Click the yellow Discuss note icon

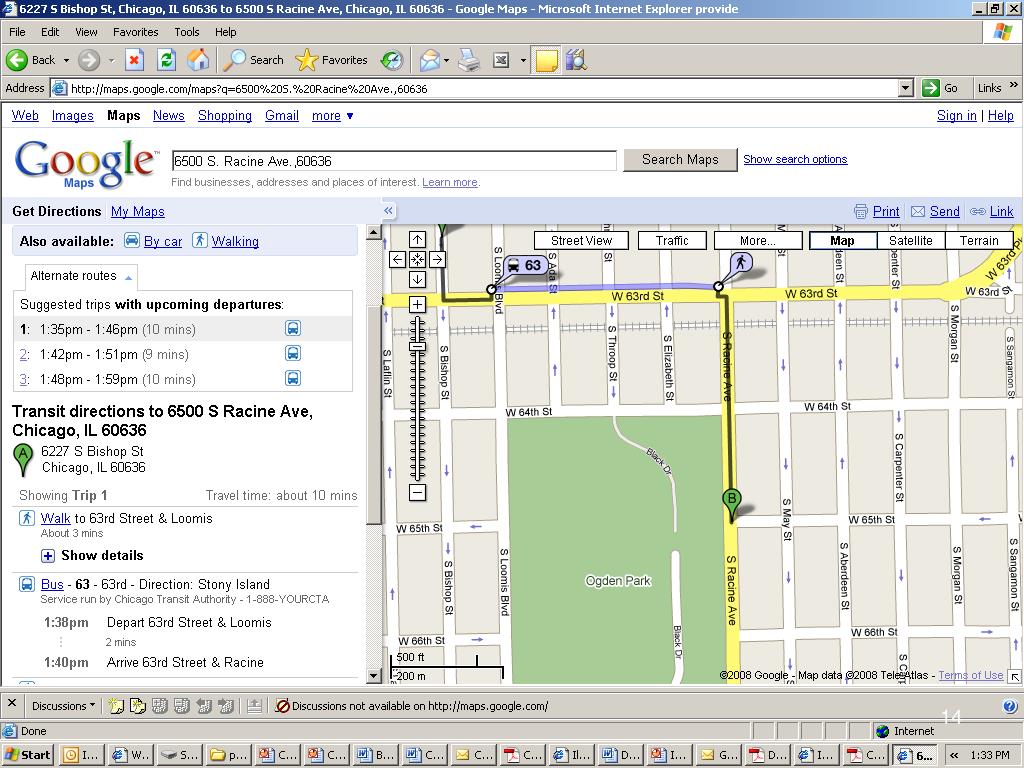tap(546, 60)
